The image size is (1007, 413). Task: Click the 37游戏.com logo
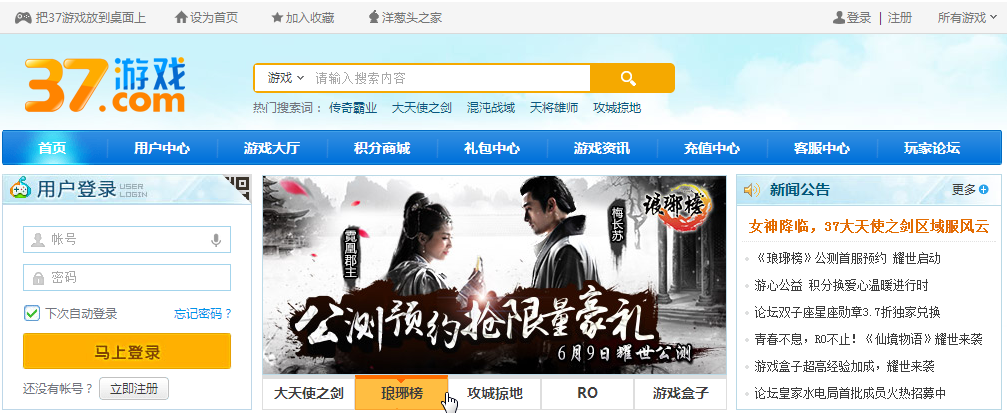105,84
